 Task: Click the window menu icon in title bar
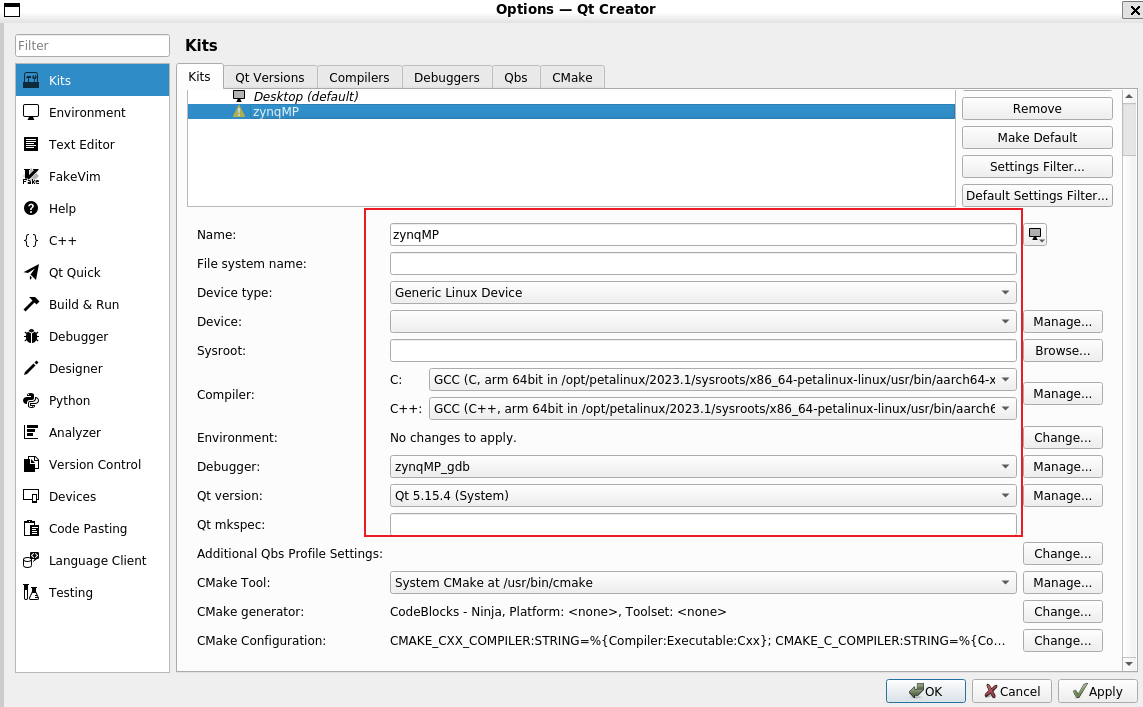pyautogui.click(x=12, y=9)
